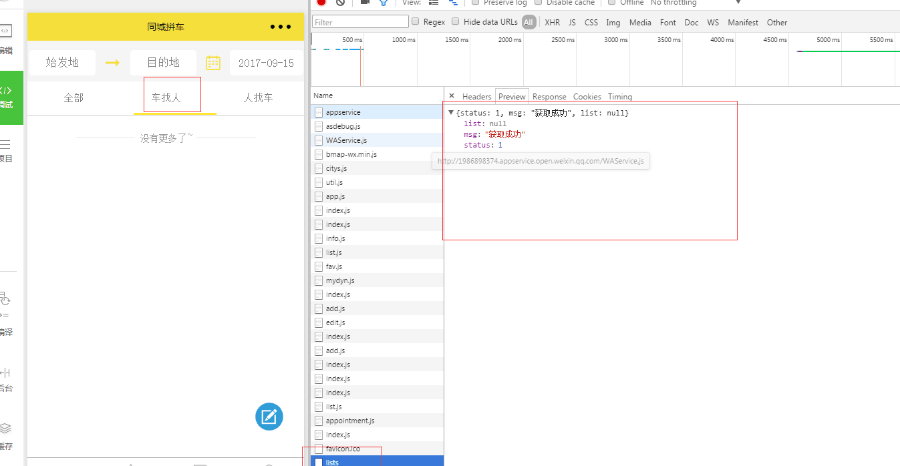The height and width of the screenshot is (466, 900).
Task: Click the 编辑 sidebar icon
Action: click(x=6, y=39)
